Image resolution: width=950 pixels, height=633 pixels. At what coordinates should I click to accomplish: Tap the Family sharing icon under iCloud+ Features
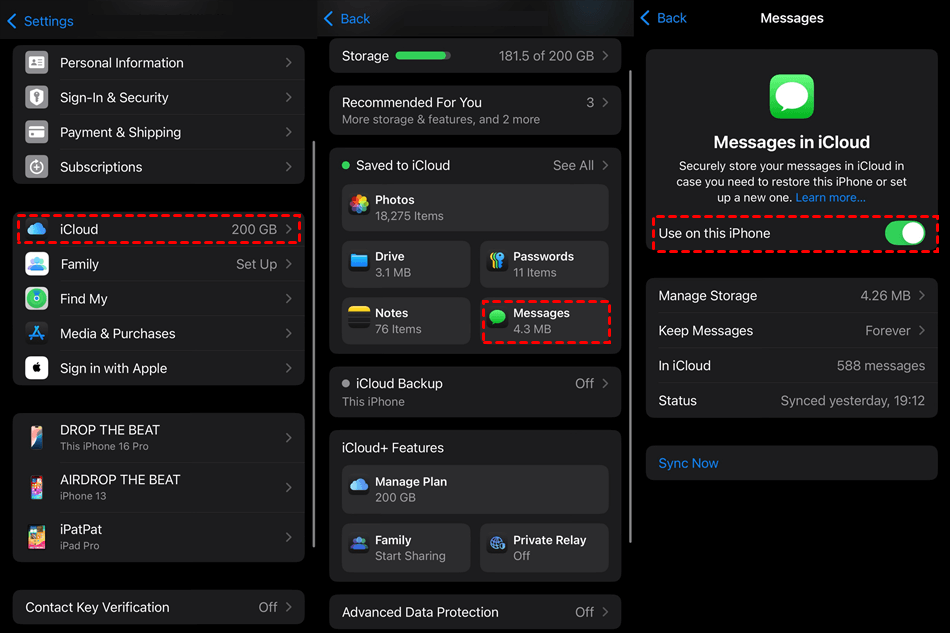[x=359, y=544]
